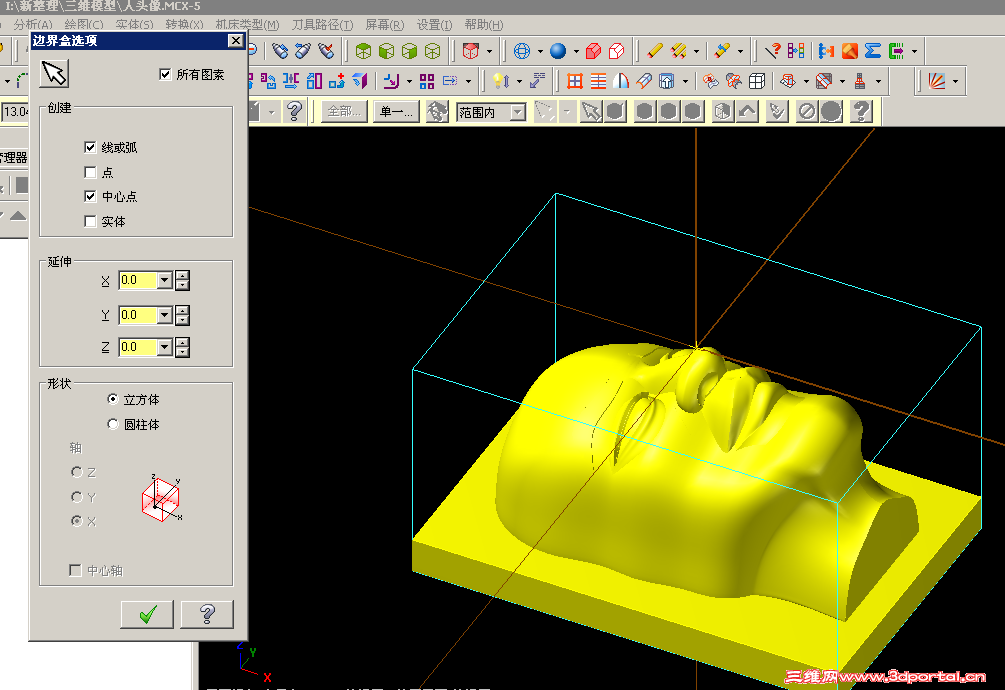1005x690 pixels.
Task: Click the grey undo arrow selection icon
Action: (747, 111)
